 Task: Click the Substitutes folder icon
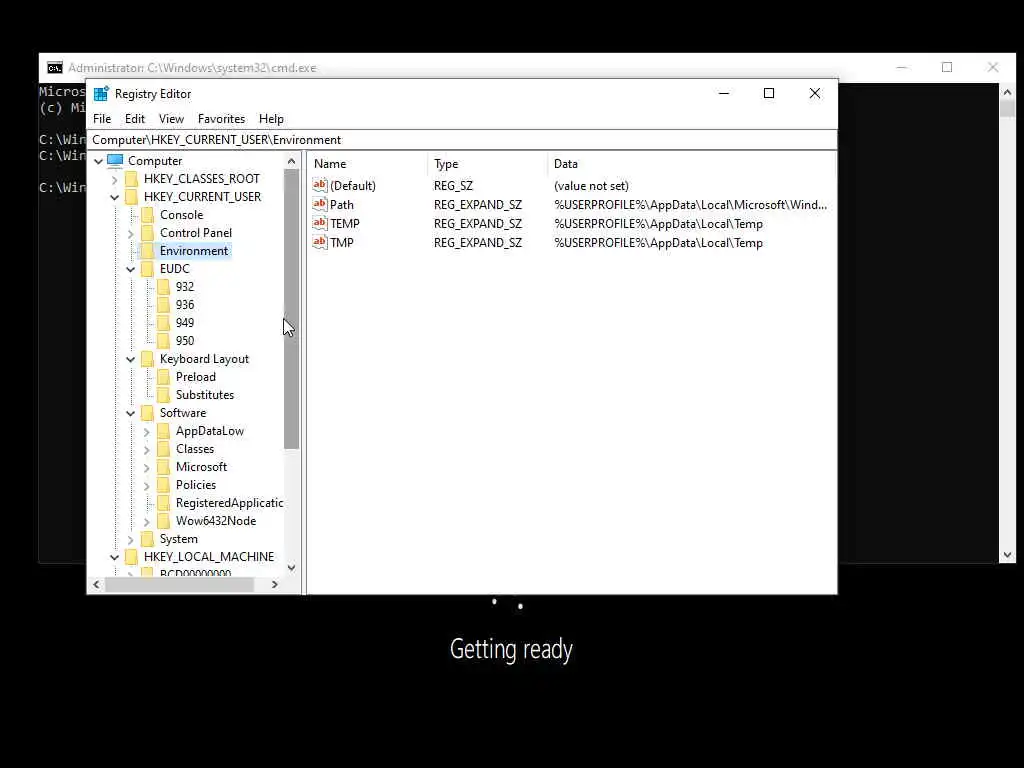pyautogui.click(x=164, y=394)
